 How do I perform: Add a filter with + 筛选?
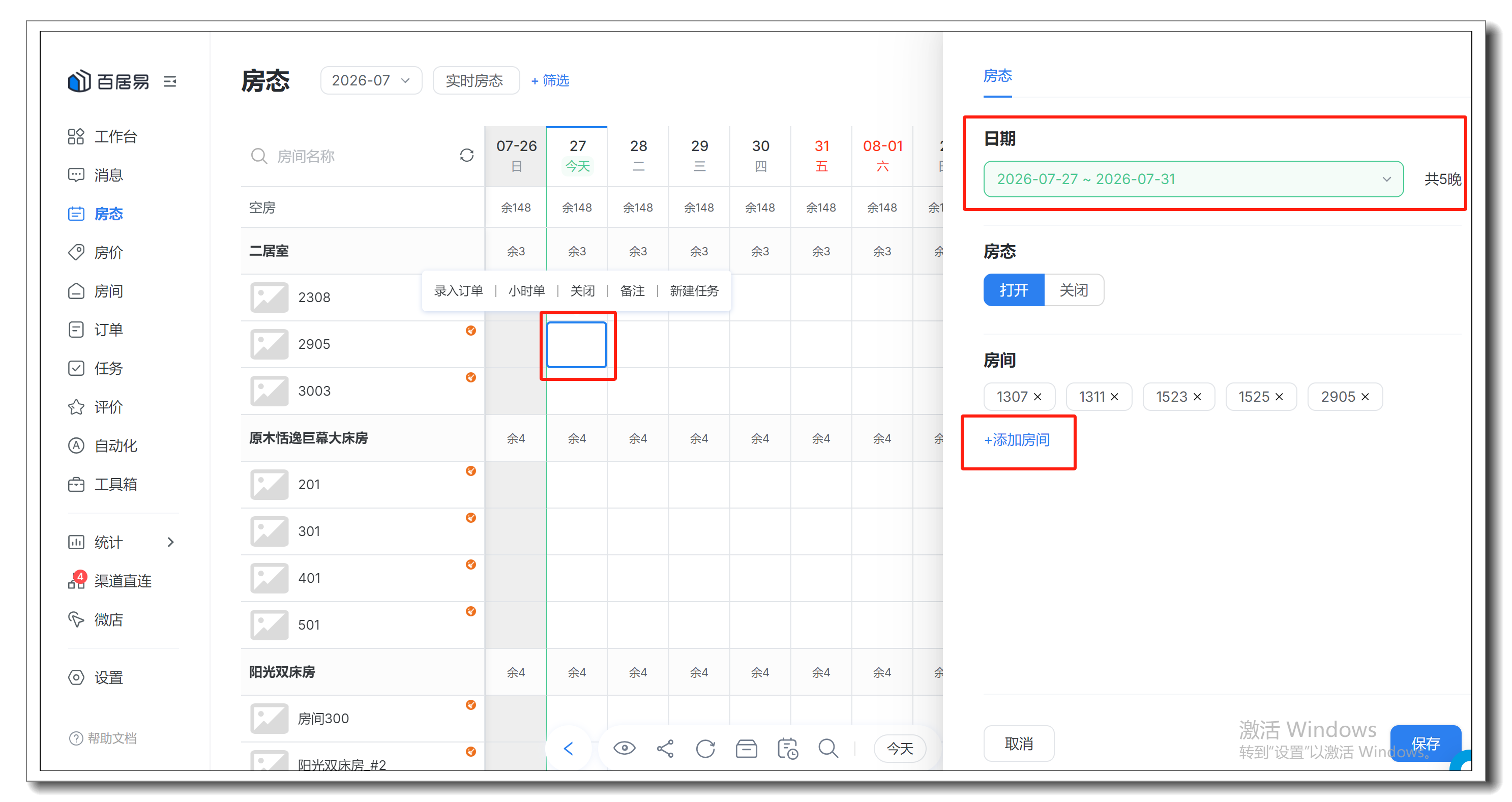550,80
